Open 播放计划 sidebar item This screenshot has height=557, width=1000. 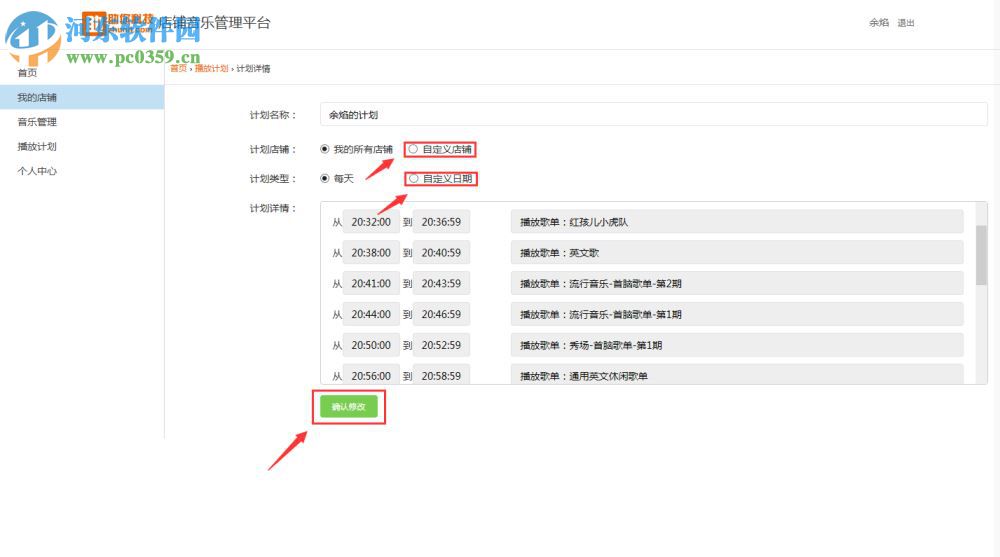[37, 147]
